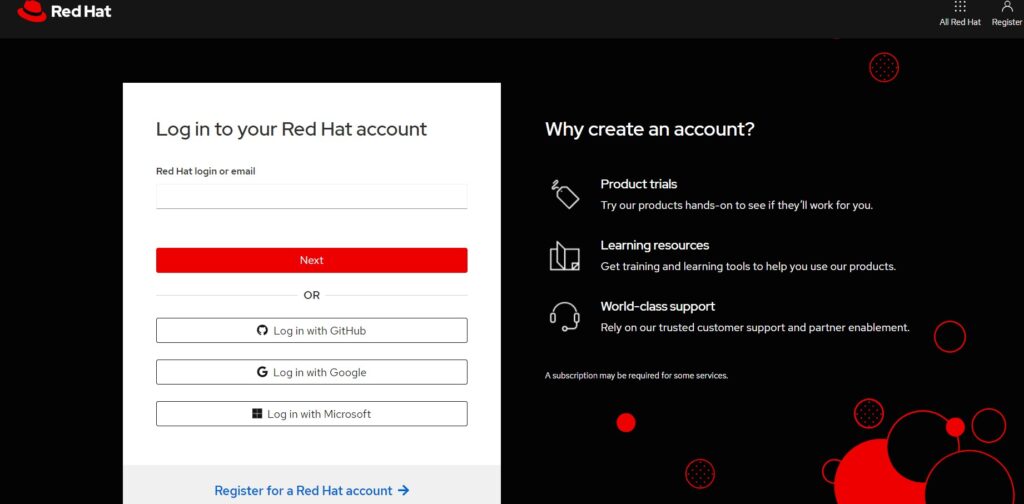The width and height of the screenshot is (1024, 504).
Task: Click the 'Red Hat login or email' label
Action: pyautogui.click(x=206, y=171)
